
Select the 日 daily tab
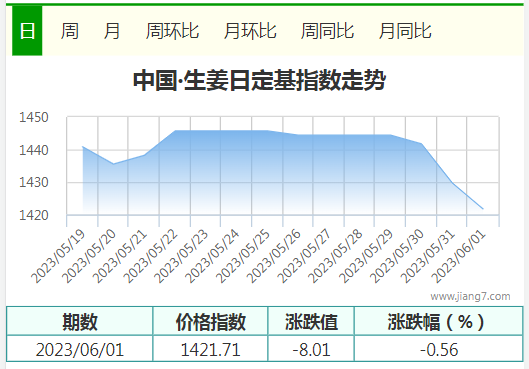point(27,31)
